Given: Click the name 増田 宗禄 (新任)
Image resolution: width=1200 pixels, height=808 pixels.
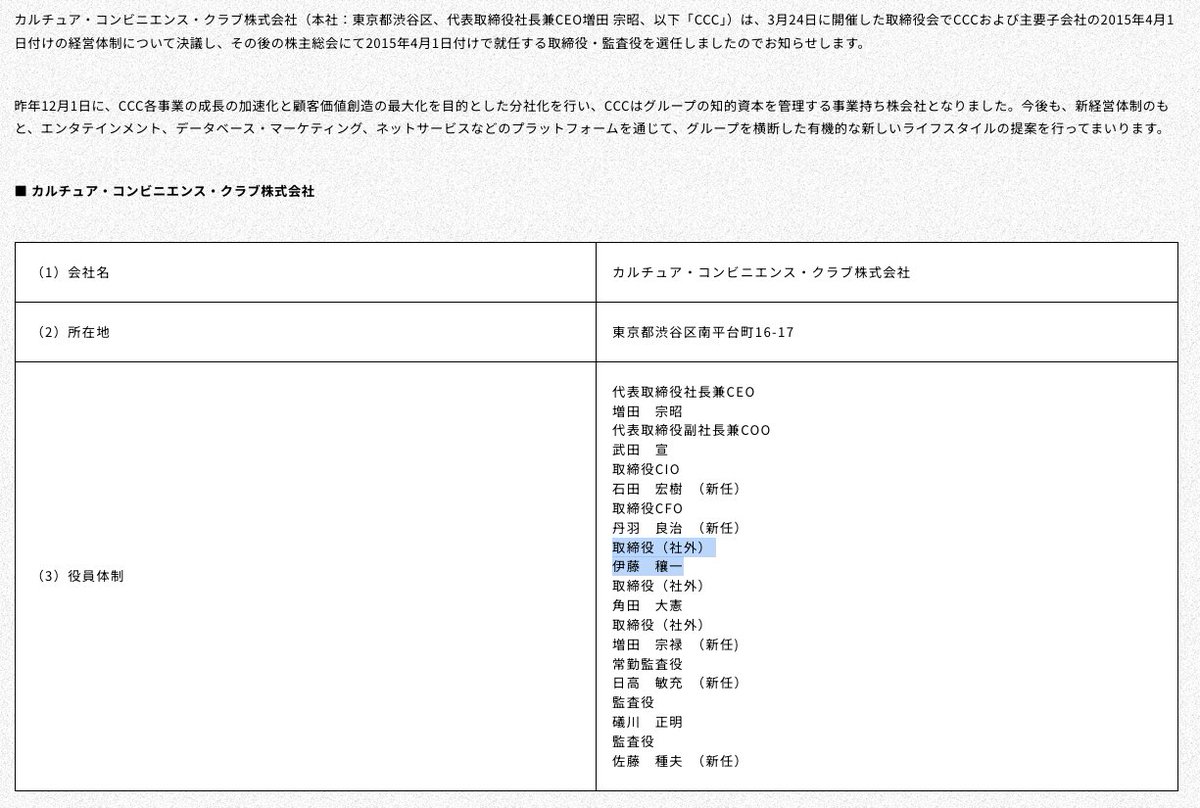Looking at the screenshot, I should click(676, 644).
